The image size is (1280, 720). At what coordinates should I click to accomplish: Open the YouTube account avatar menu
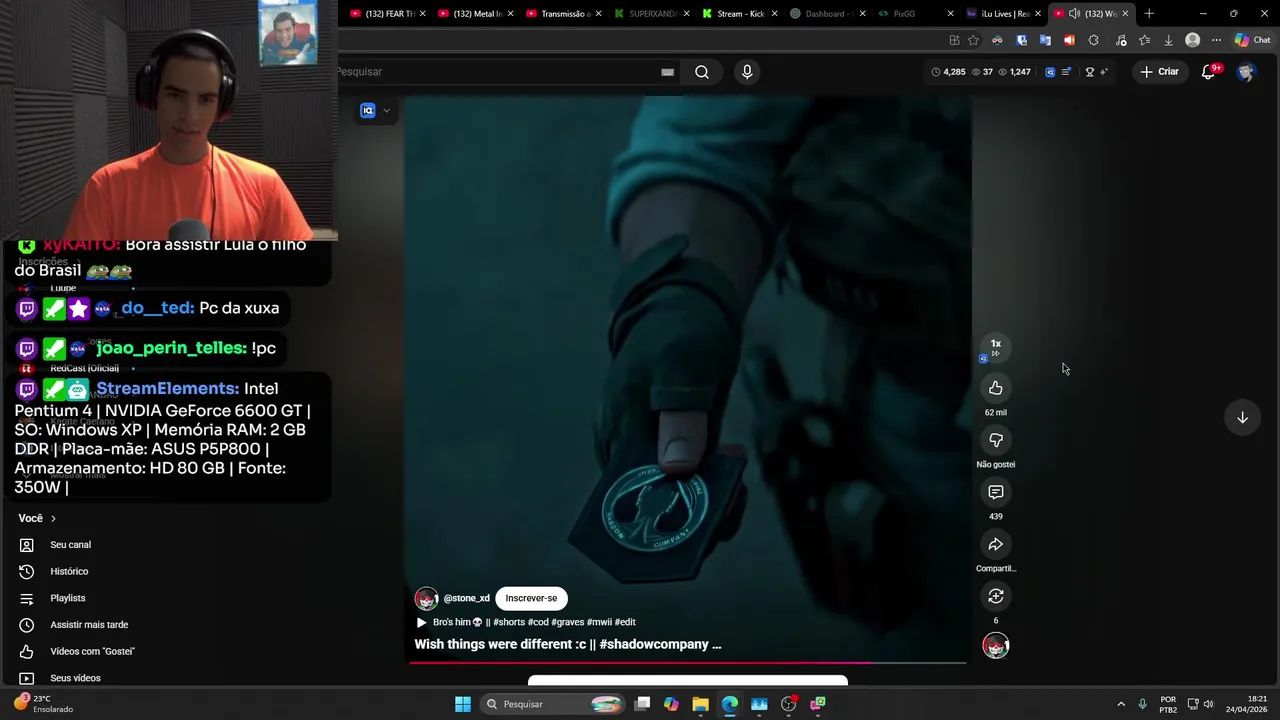tap(1245, 72)
